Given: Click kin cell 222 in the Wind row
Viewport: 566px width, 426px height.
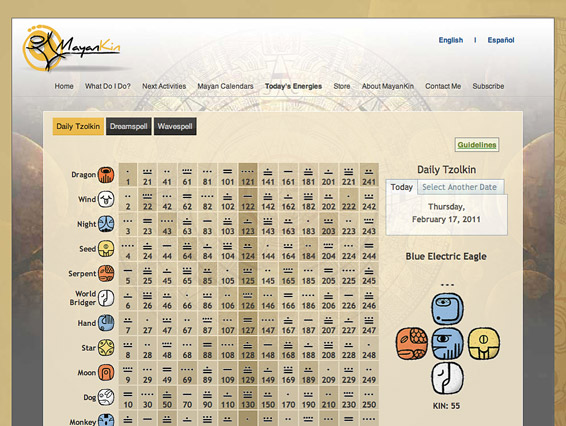Looking at the screenshot, I should point(349,199).
